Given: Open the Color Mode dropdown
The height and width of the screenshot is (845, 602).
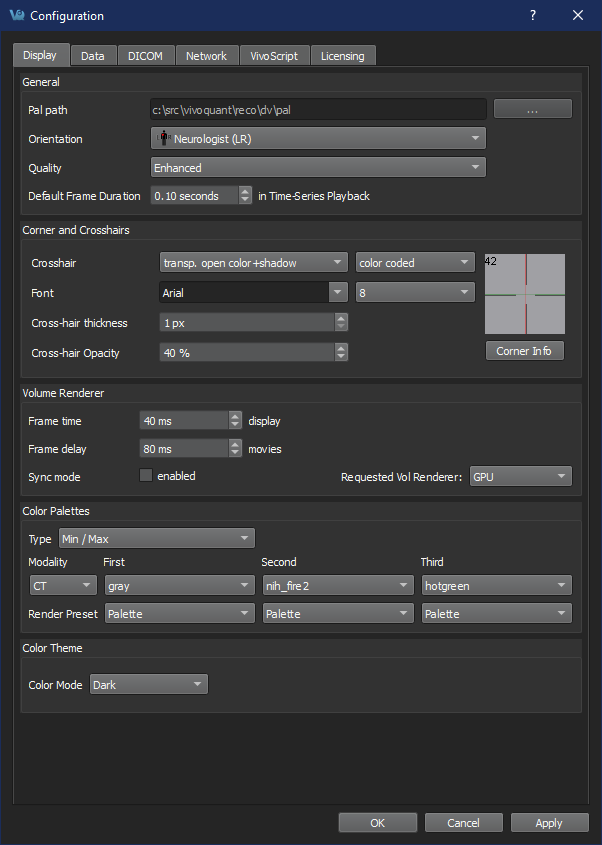Looking at the screenshot, I should 148,685.
